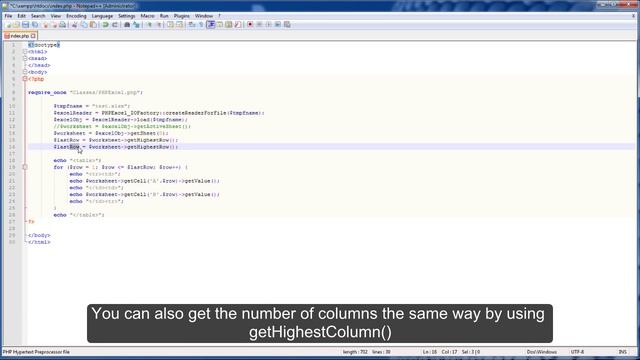
Task: Click the Dos\Windows line-ending status field
Action: pos(542,352)
